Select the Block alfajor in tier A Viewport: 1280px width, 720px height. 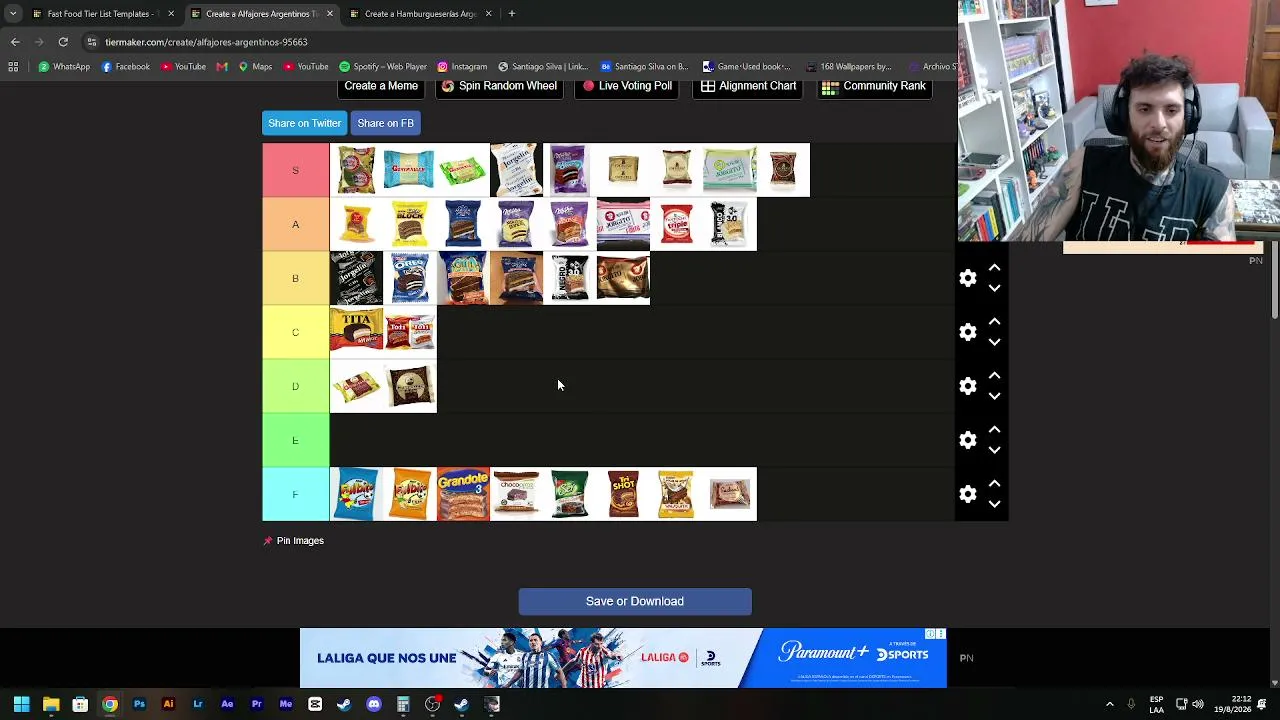(410, 224)
